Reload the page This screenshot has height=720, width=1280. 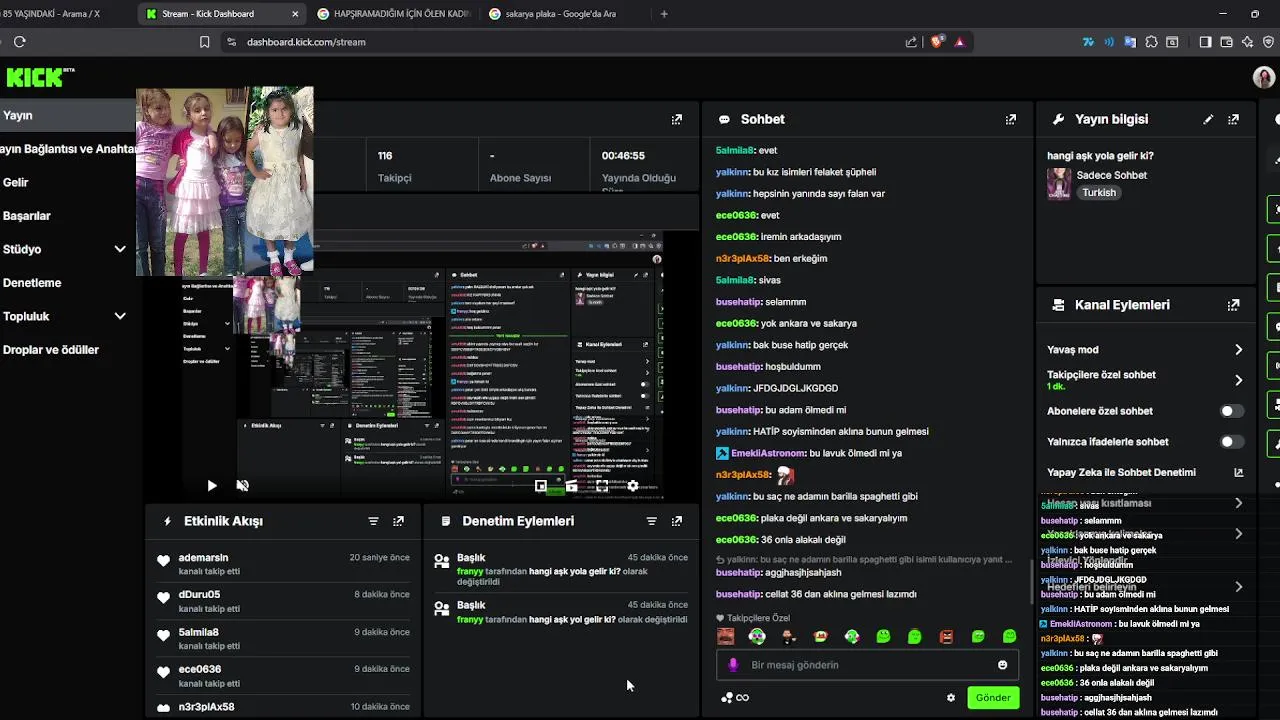click(19, 42)
